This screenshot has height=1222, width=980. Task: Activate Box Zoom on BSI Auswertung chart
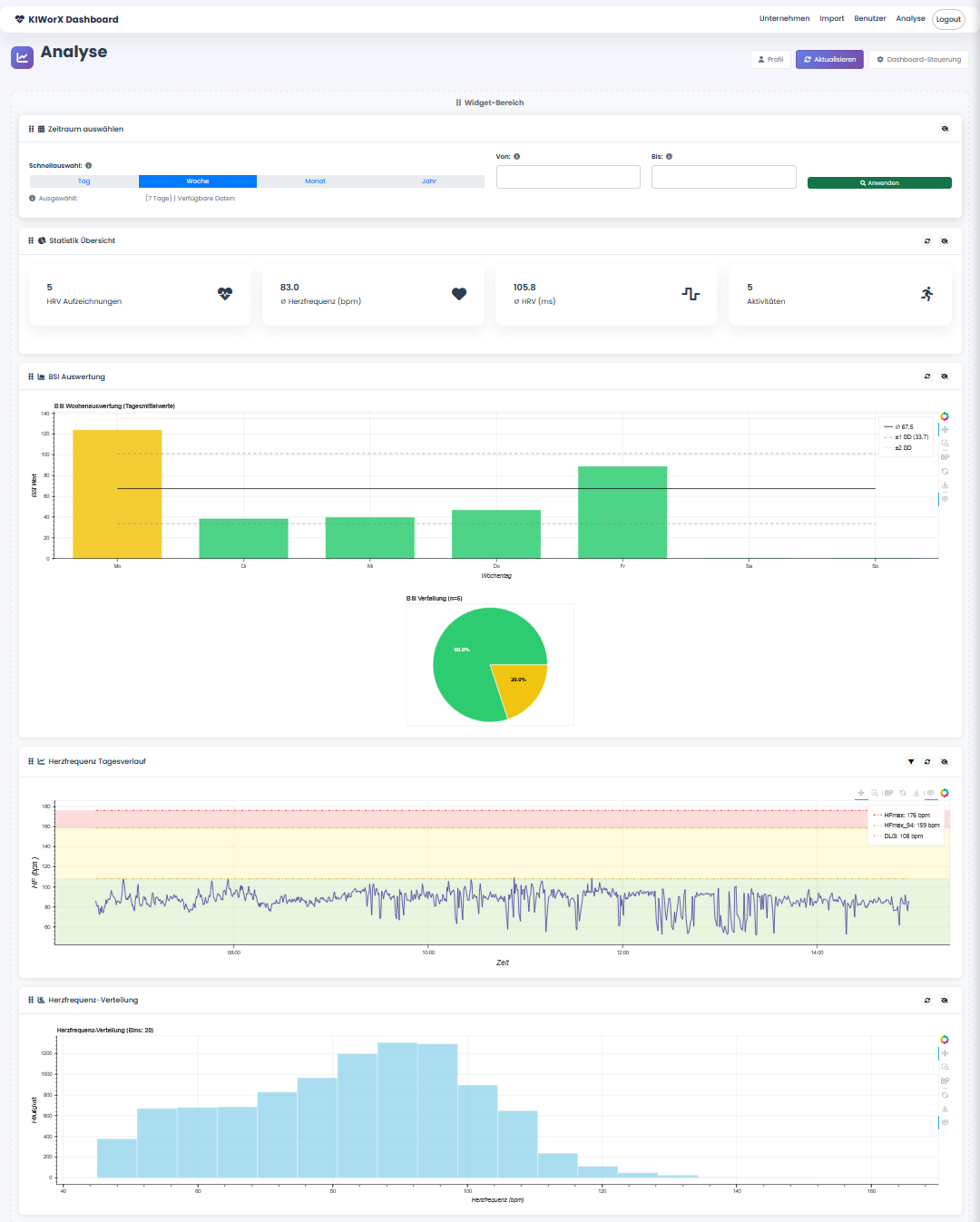[945, 444]
